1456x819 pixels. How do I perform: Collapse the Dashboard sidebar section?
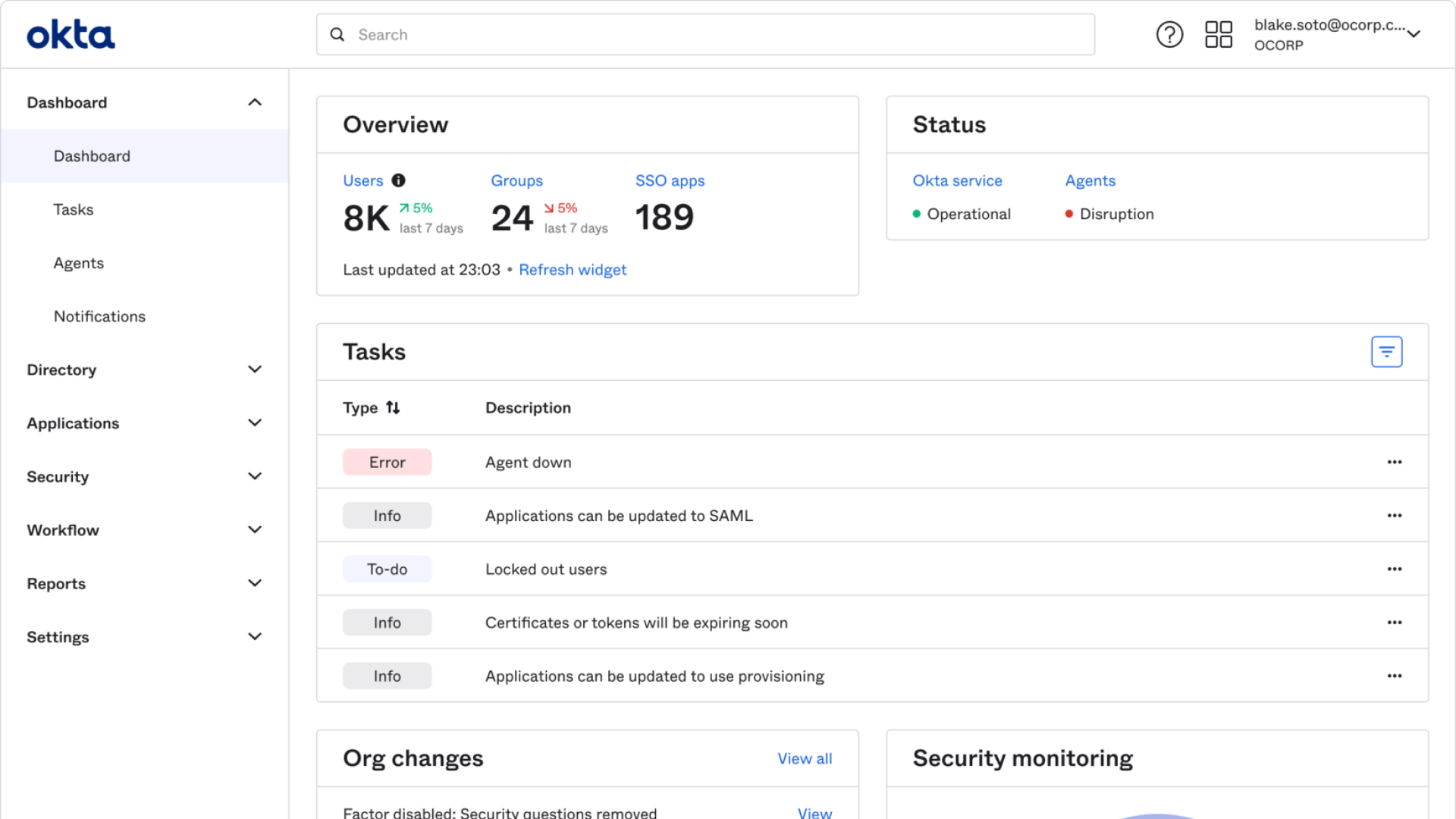(x=255, y=102)
